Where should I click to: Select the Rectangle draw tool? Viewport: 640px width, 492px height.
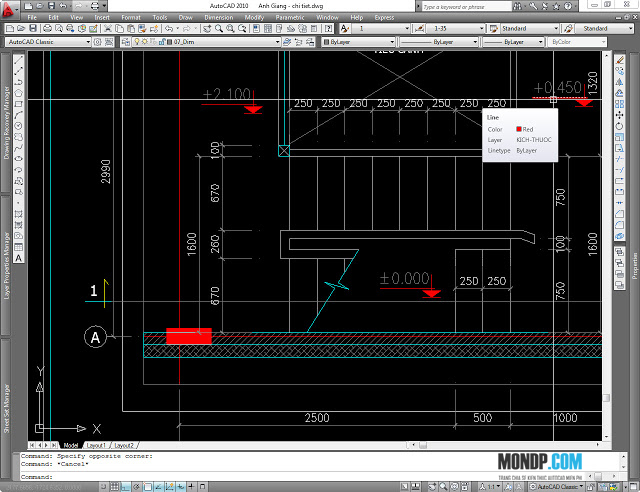[19, 104]
